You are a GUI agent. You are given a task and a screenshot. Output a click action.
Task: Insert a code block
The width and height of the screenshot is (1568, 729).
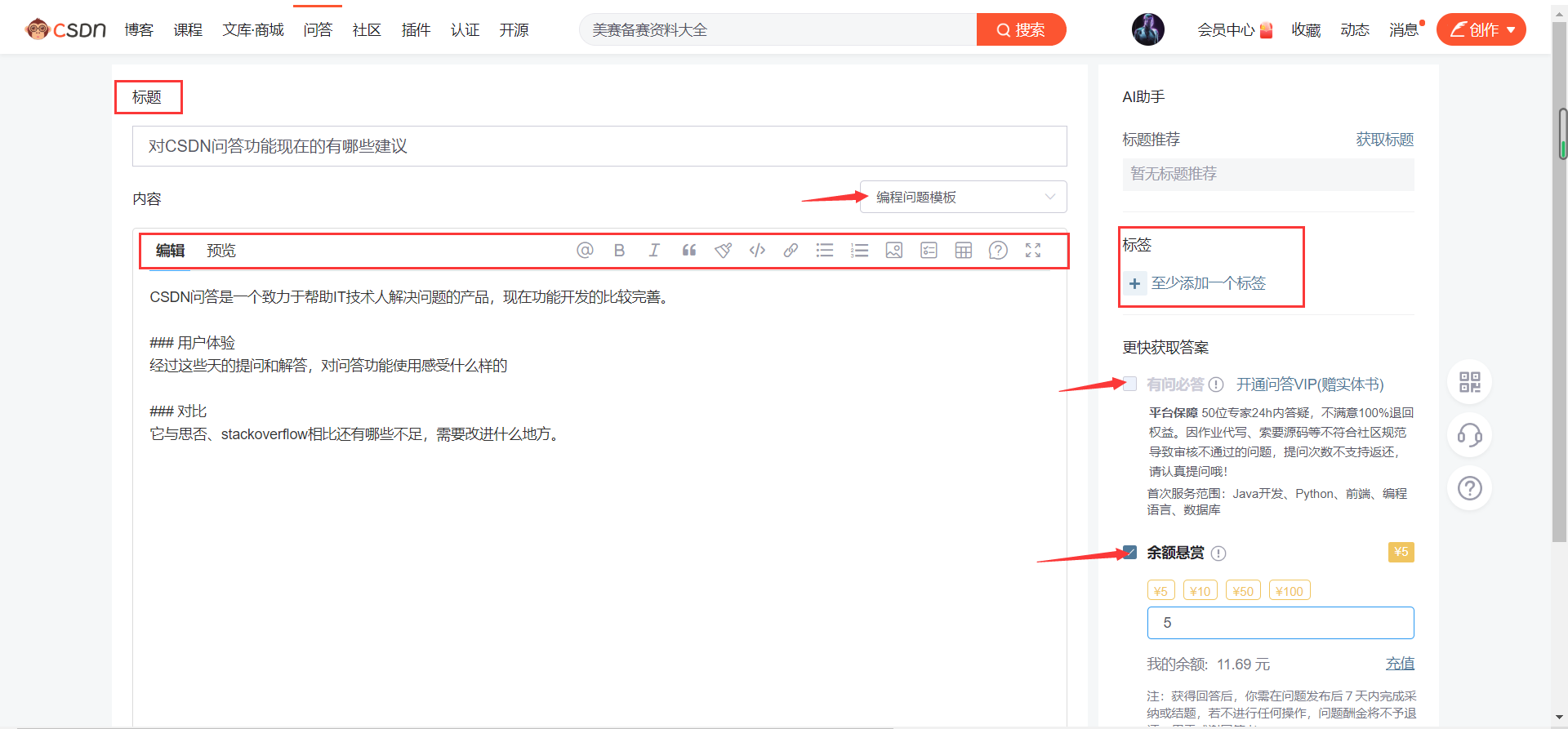(757, 251)
